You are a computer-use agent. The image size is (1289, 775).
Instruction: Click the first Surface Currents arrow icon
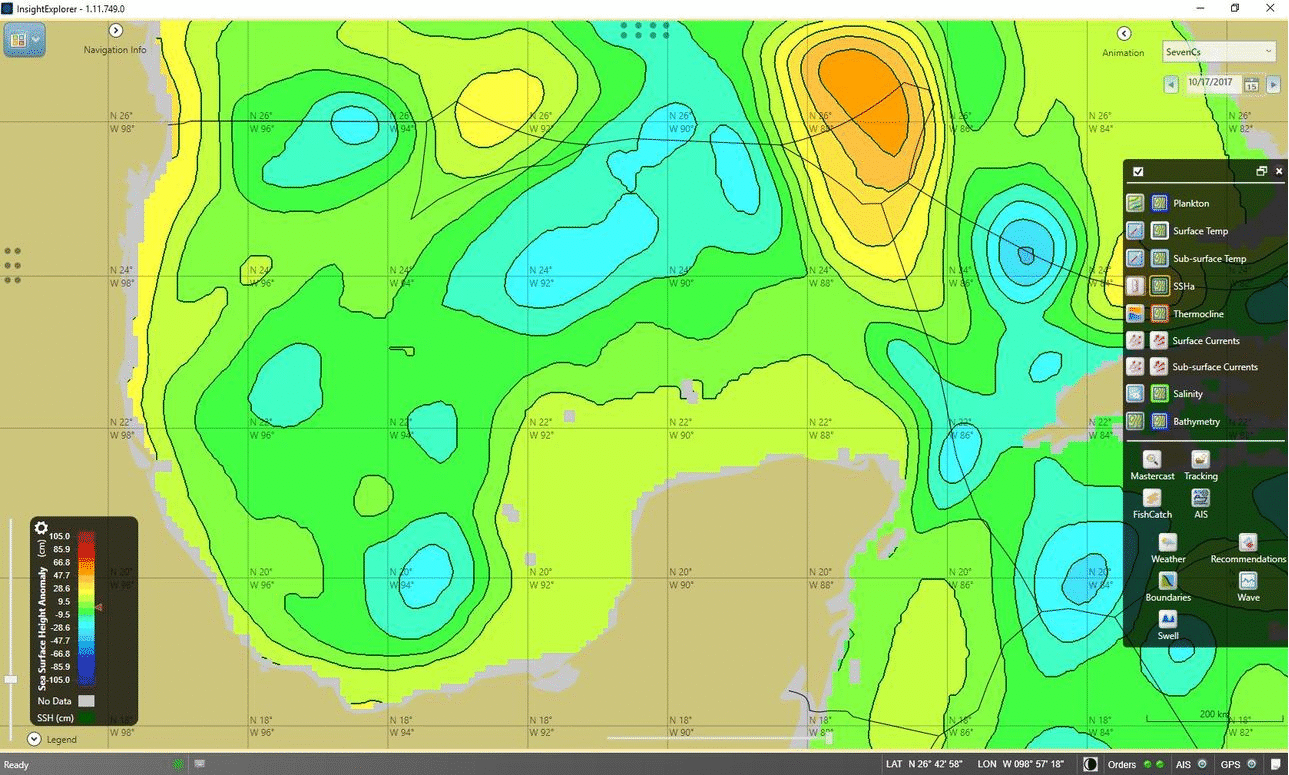coord(1136,340)
